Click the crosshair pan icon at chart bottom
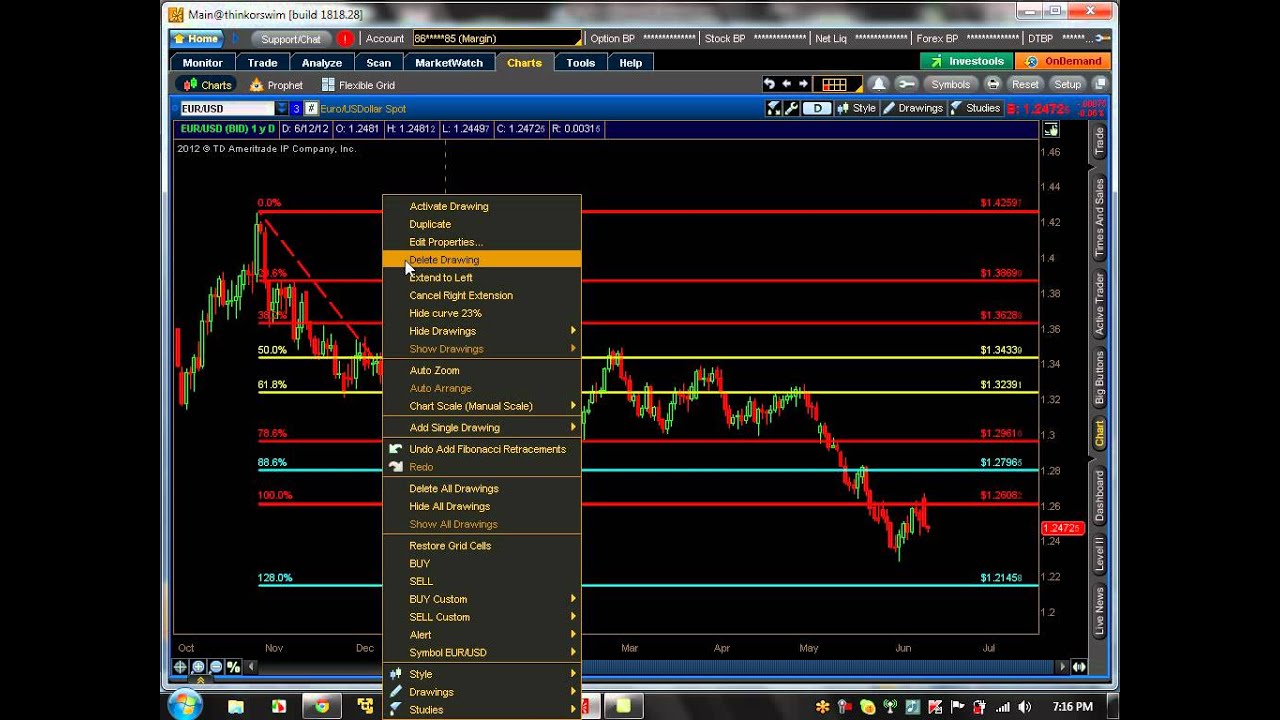Image resolution: width=1280 pixels, height=720 pixels. coord(181,667)
